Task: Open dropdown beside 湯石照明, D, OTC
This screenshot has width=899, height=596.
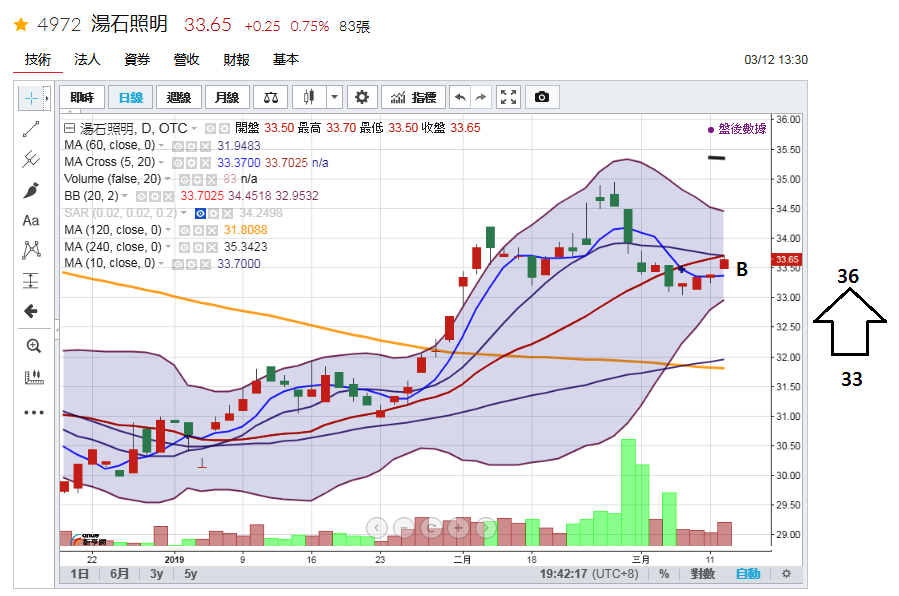Action: click(x=194, y=128)
